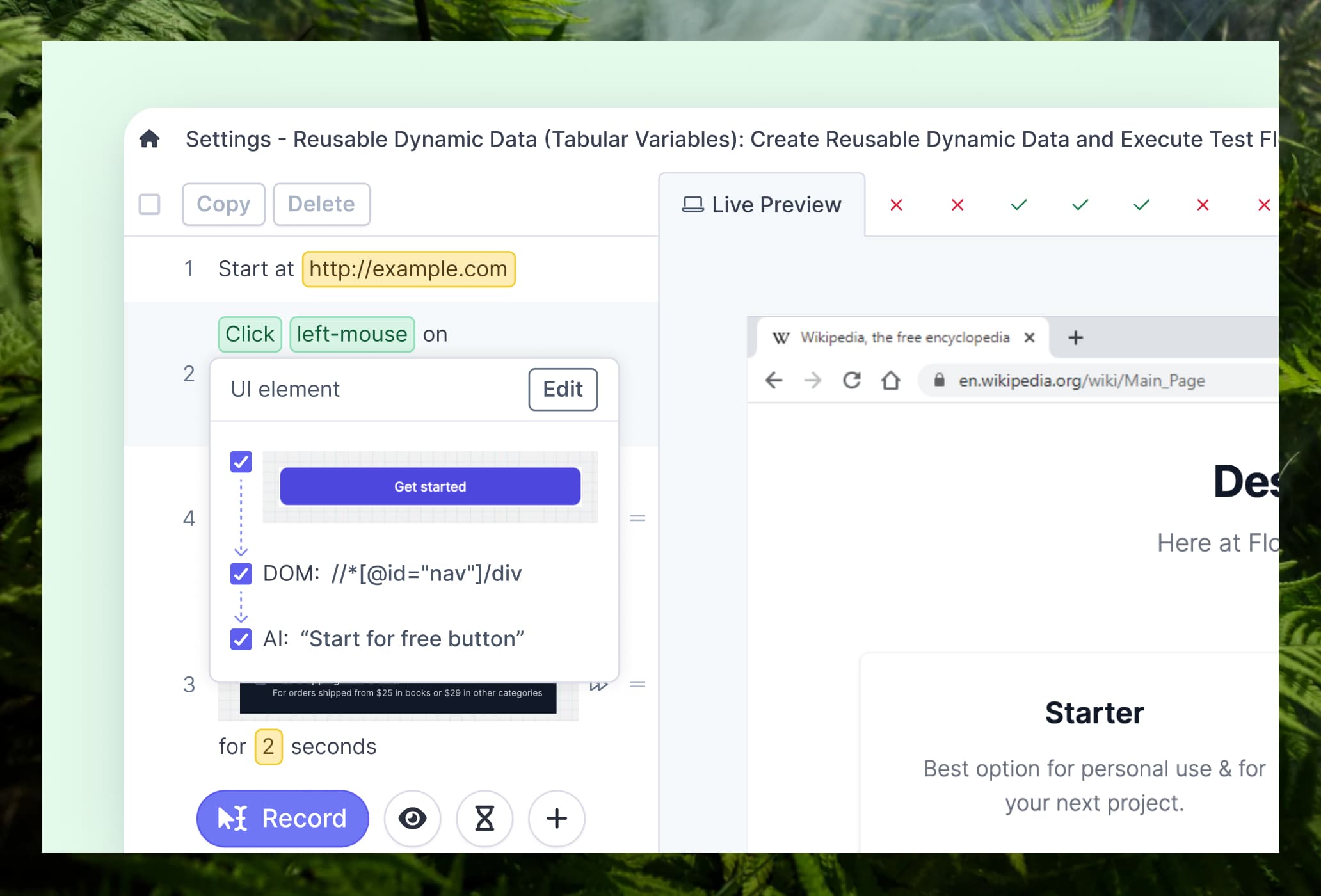The width and height of the screenshot is (1321, 896).
Task: Click the fast-forward icon on step 3
Action: tap(599, 686)
